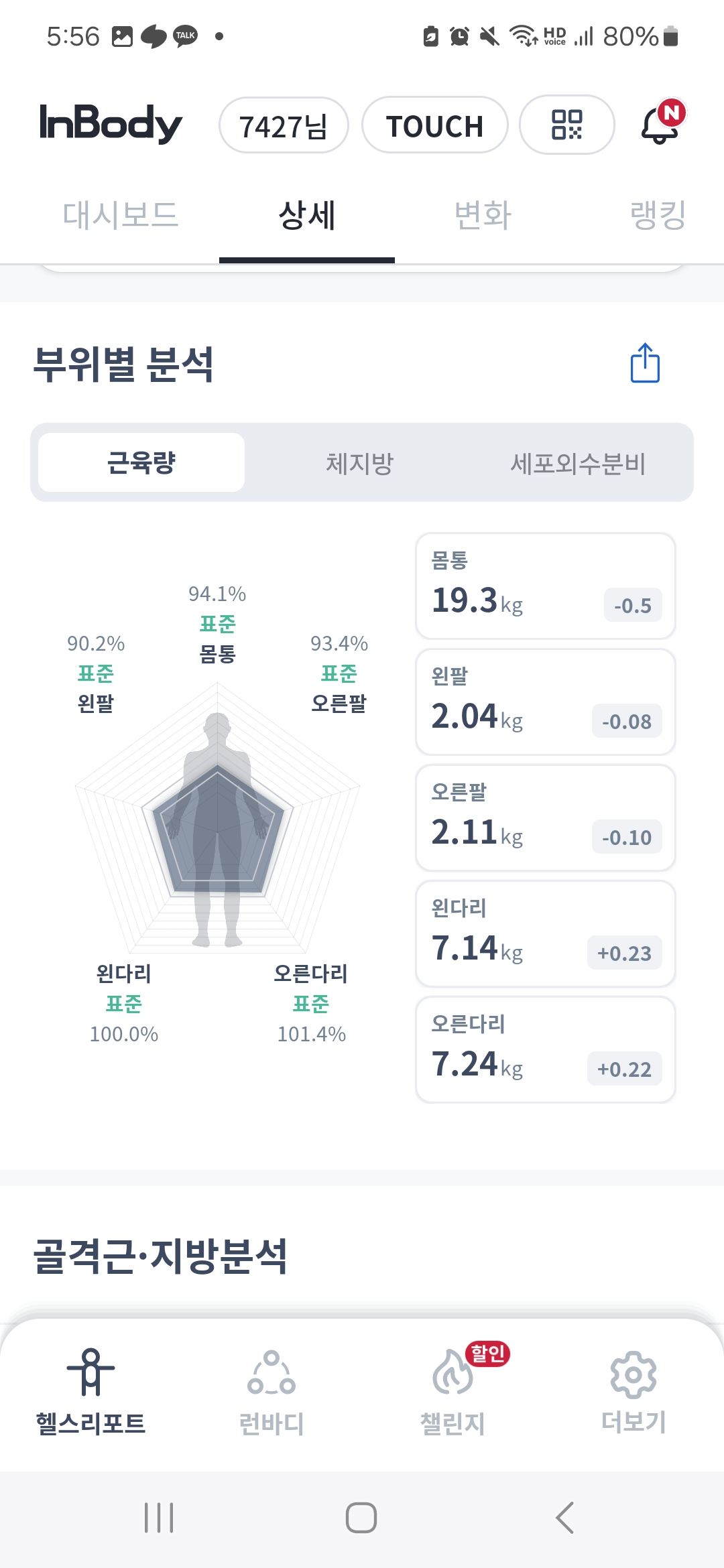The image size is (724, 1568).
Task: Switch to 세포외수분비 segment
Action: coord(578,463)
